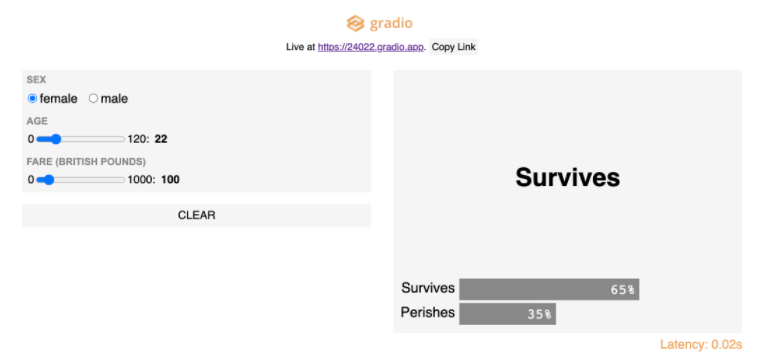Open the 24022.gradio.app link

[x=370, y=47]
